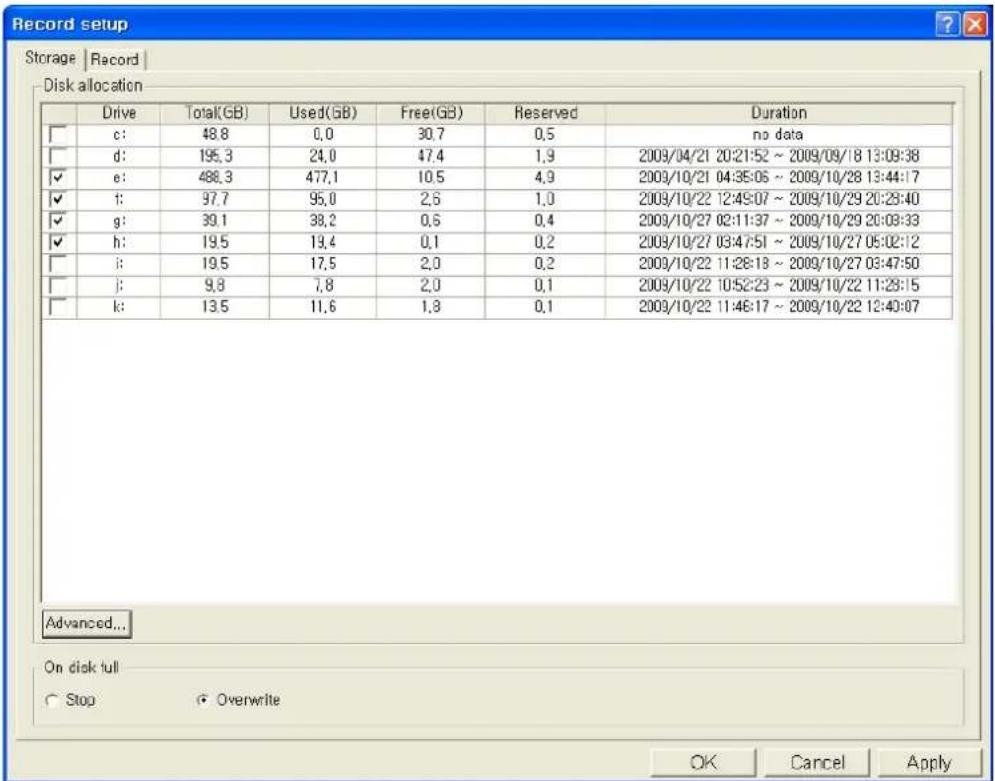Select the checkbox for drive j:
The width and height of the screenshot is (995, 781).
point(58,285)
